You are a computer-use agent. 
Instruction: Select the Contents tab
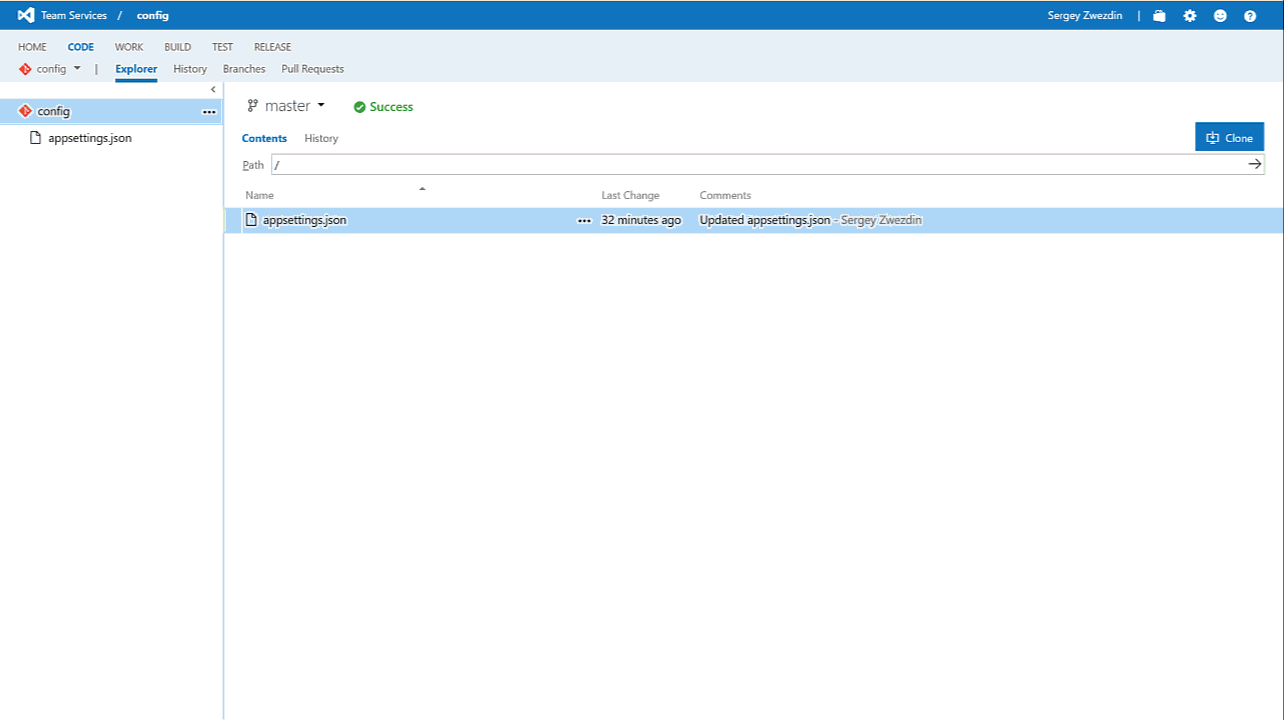point(264,138)
